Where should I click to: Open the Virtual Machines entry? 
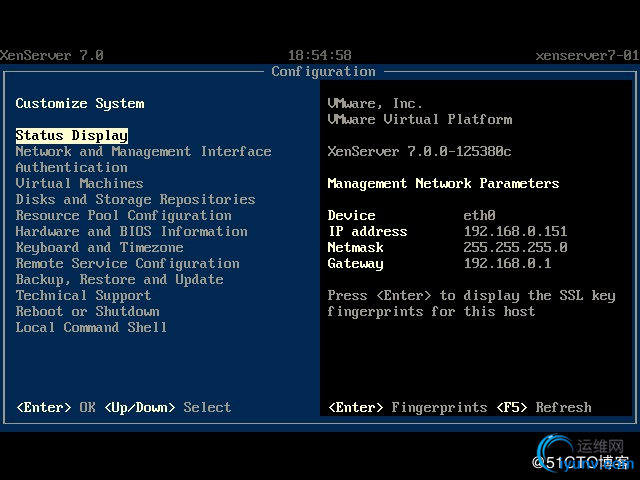[x=79, y=183]
